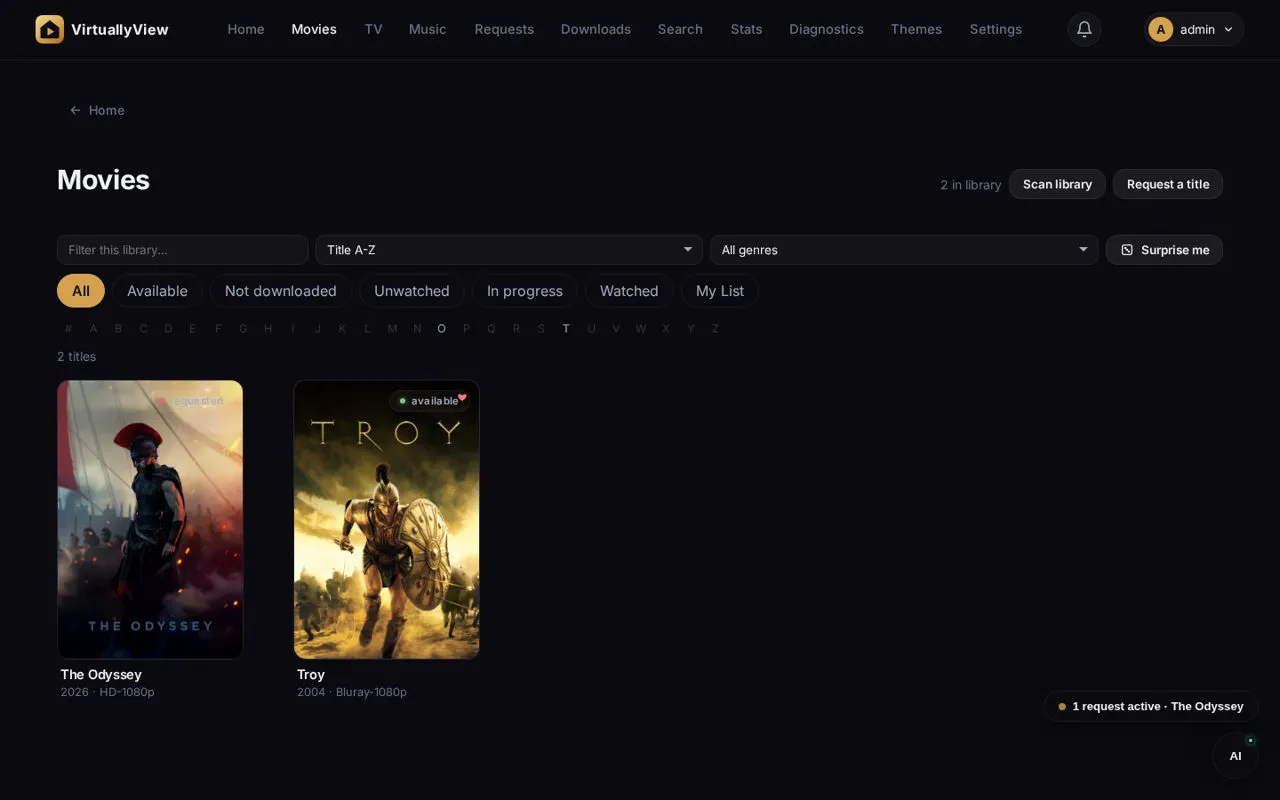Click the VirtuallyView logo icon
The width and height of the screenshot is (1280, 800).
[x=49, y=29]
